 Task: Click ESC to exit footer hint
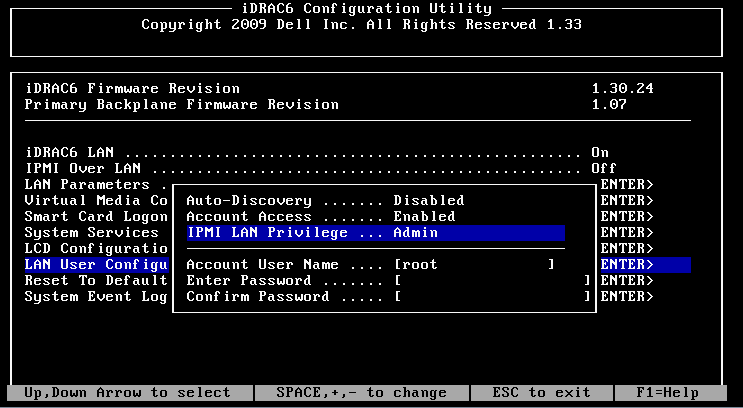pos(541,393)
